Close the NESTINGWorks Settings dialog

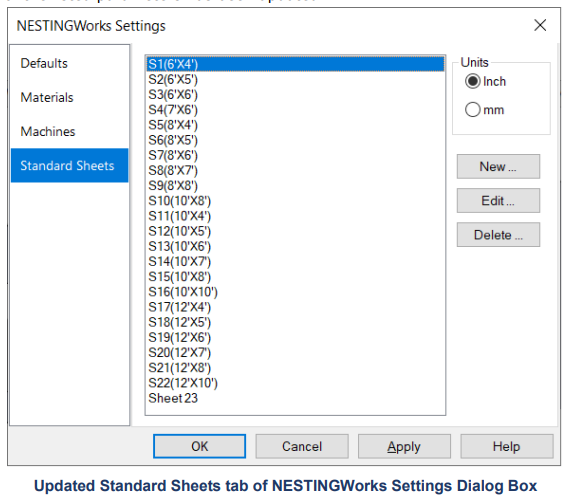click(x=540, y=25)
